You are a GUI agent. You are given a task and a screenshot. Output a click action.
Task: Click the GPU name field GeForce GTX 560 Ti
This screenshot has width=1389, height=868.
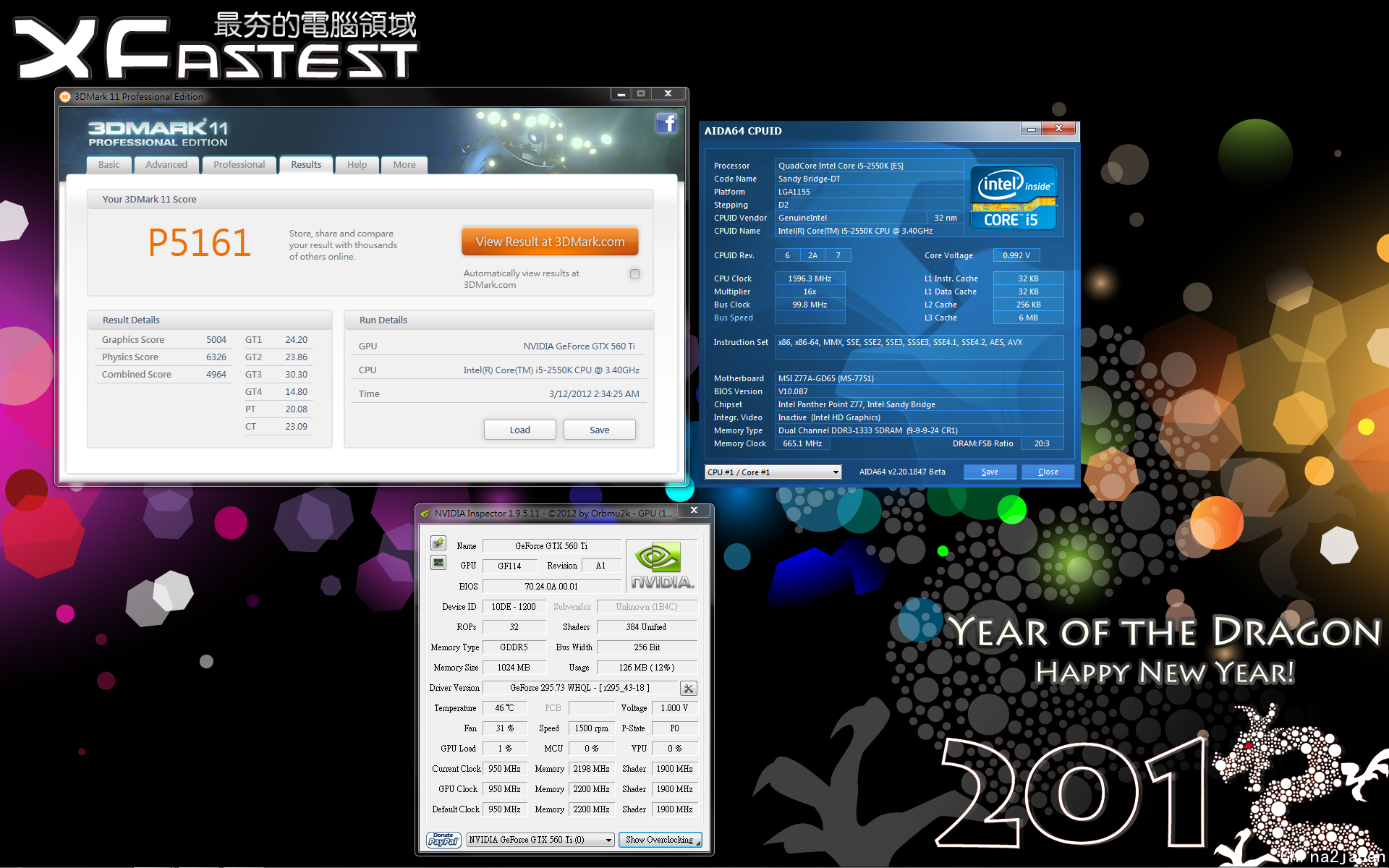coord(551,546)
